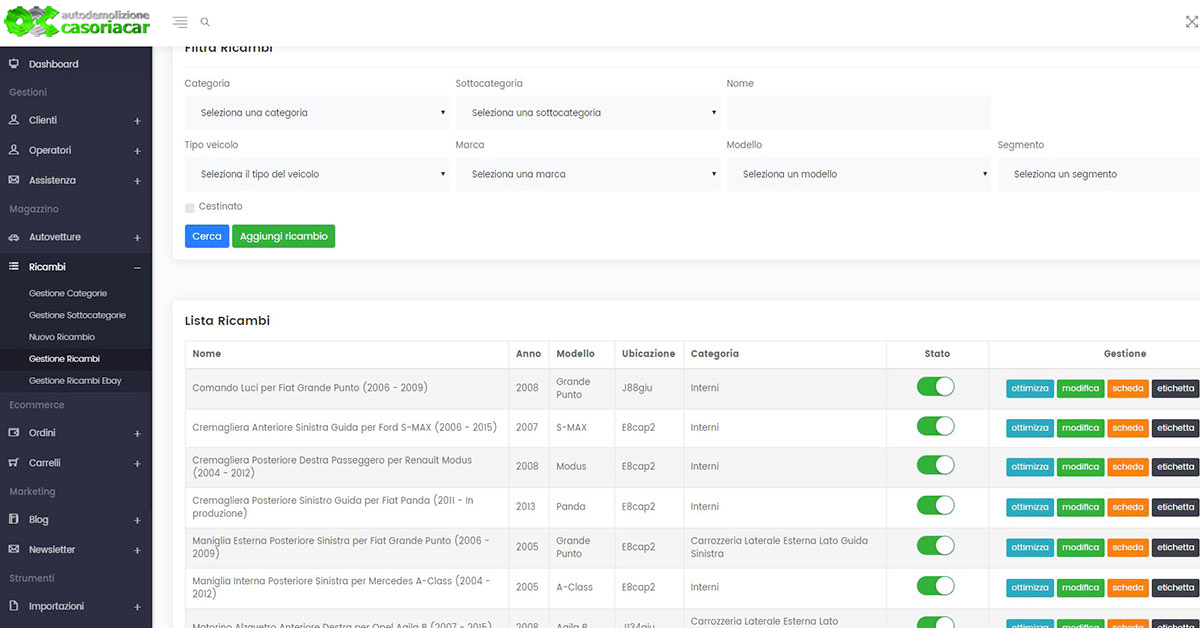The image size is (1200, 628).
Task: Click the Clienti user icon
Action: tap(14, 120)
